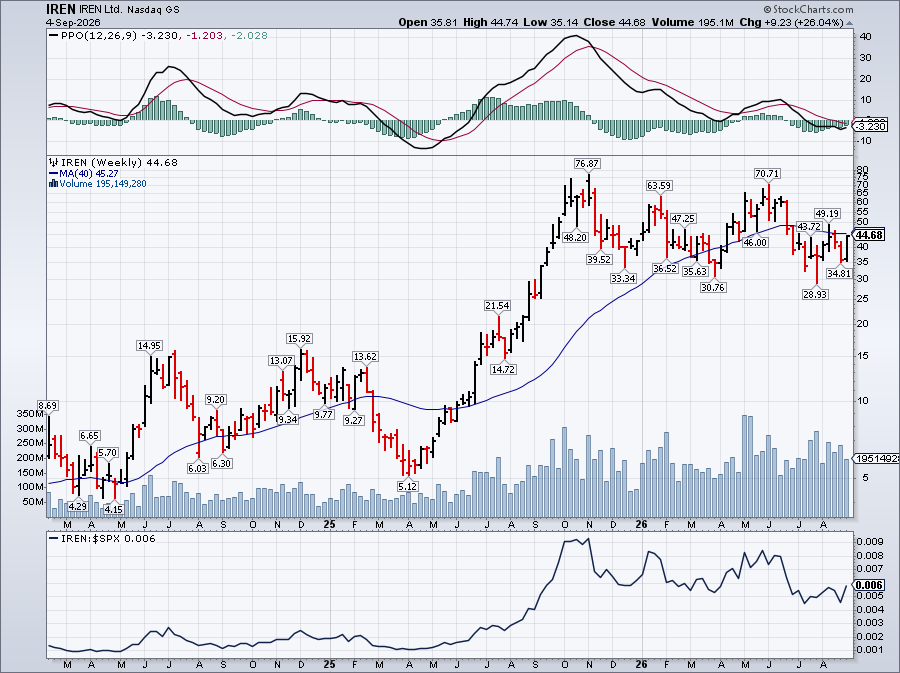Click the bold IREN ticker symbol in the header
The height and width of the screenshot is (673, 900).
61,9
